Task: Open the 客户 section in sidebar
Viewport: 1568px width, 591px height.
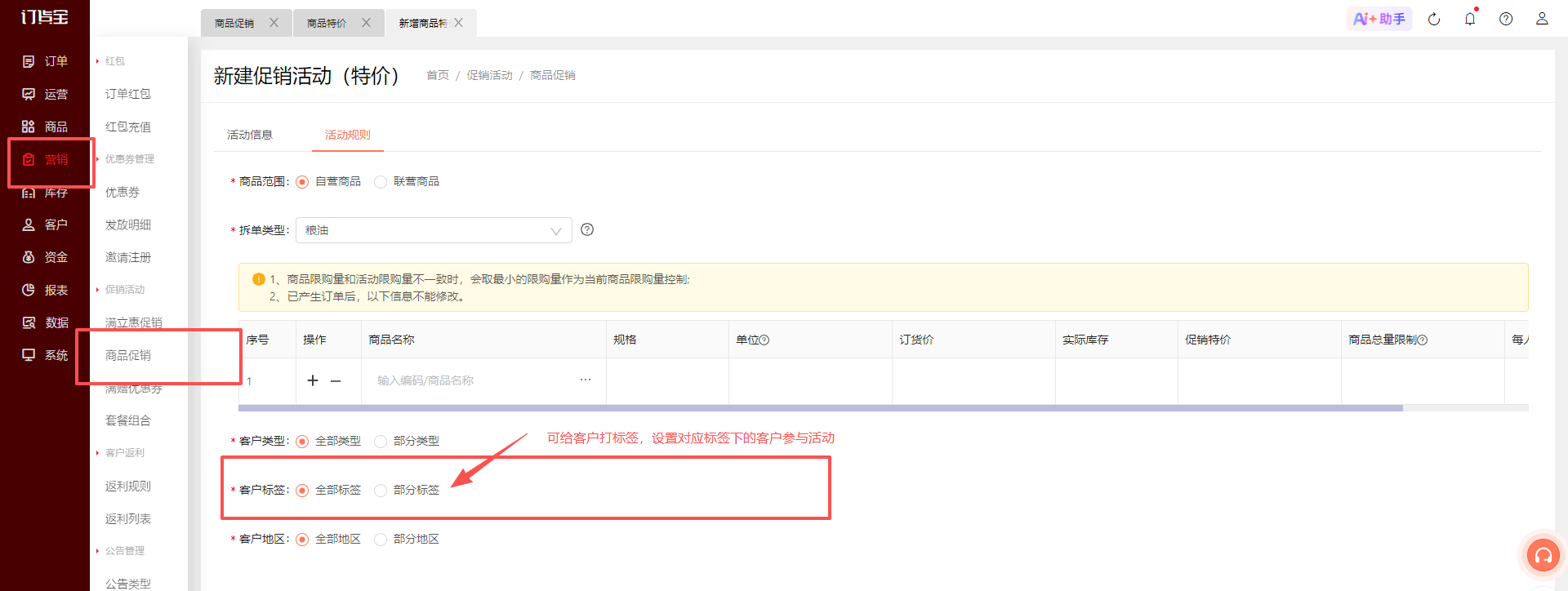Action: pyautogui.click(x=45, y=224)
